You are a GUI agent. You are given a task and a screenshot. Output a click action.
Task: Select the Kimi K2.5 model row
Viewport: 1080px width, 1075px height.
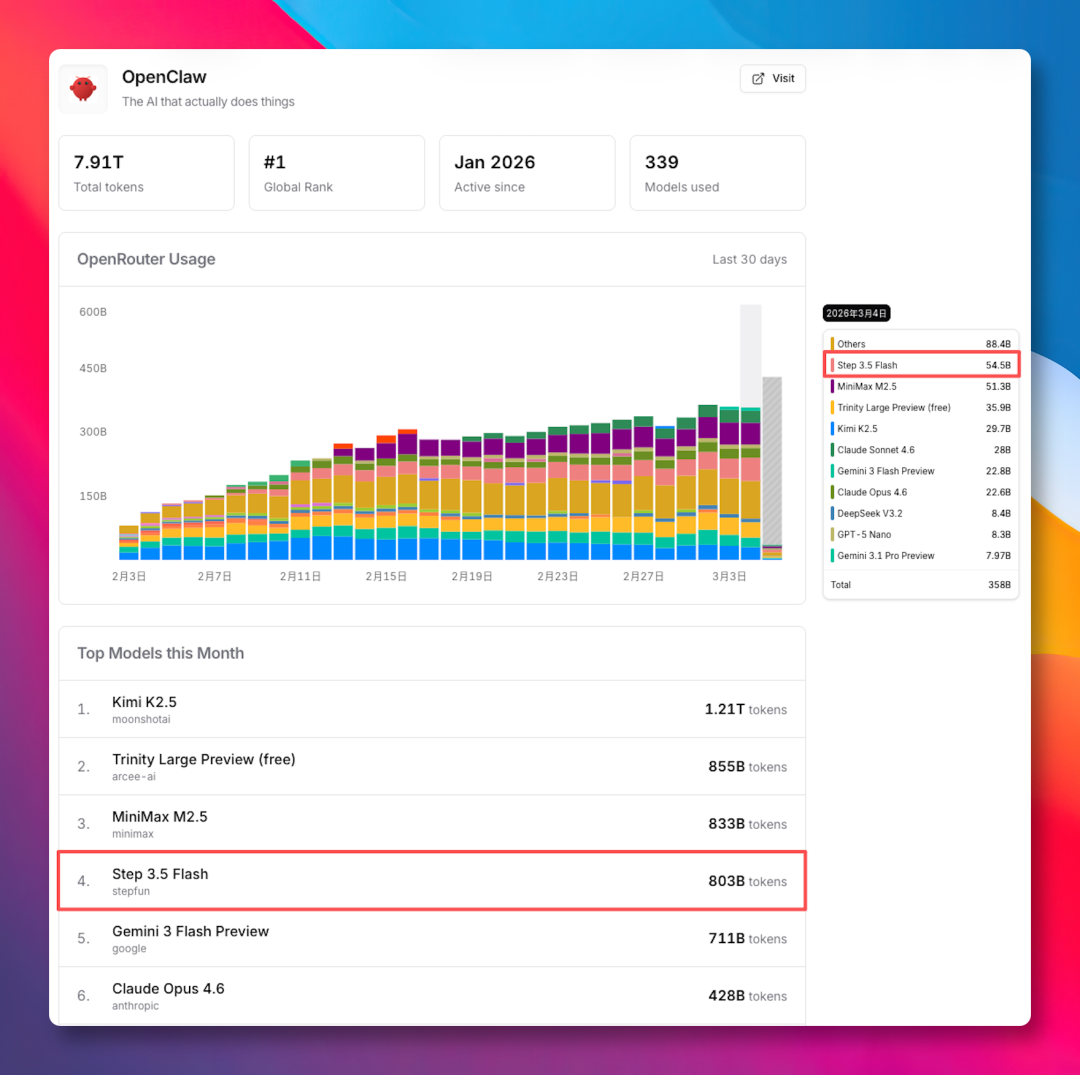point(432,709)
